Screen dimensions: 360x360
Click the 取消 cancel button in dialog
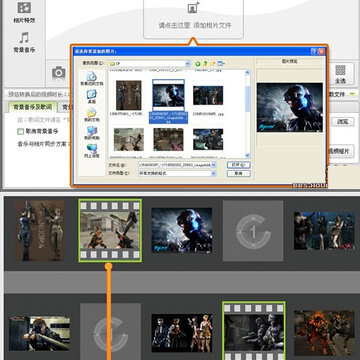pos(238,173)
